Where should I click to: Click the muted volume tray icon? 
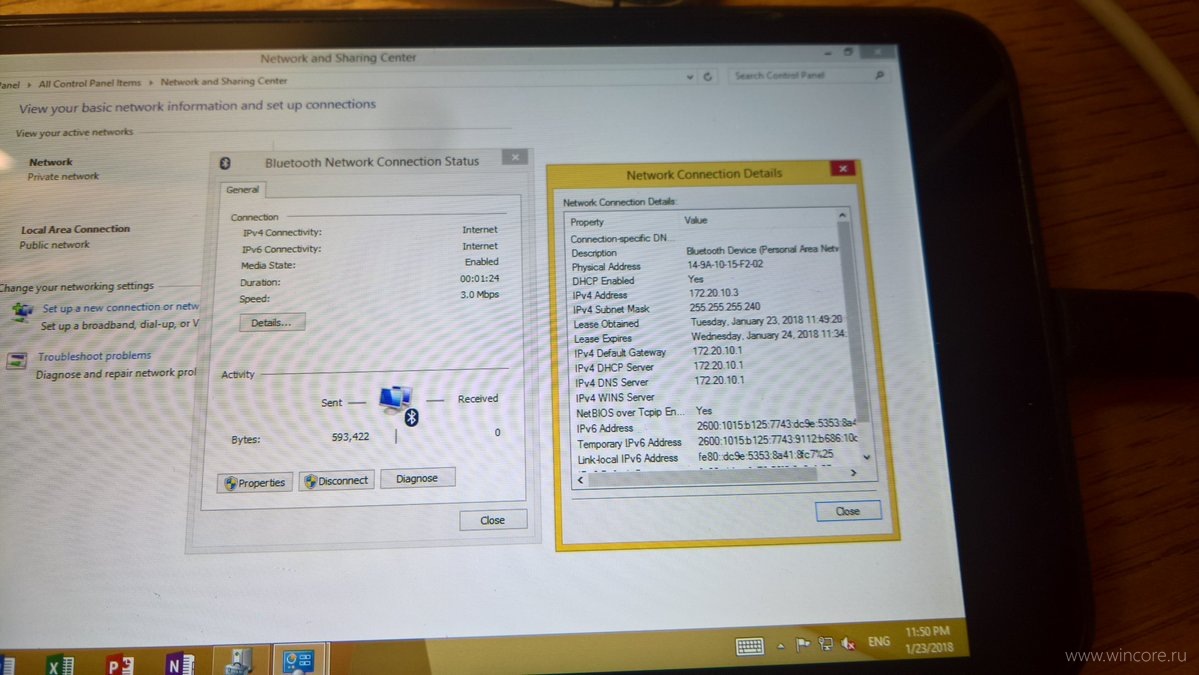848,644
